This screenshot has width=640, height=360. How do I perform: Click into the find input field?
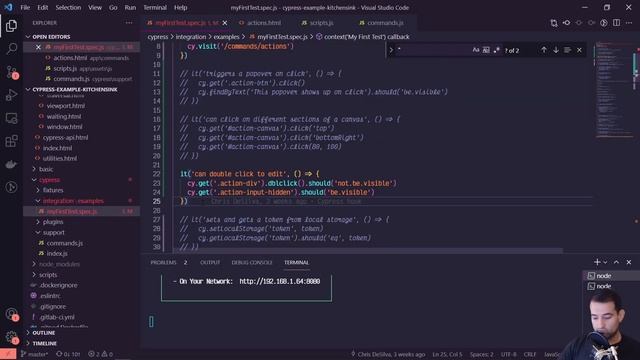point(433,50)
